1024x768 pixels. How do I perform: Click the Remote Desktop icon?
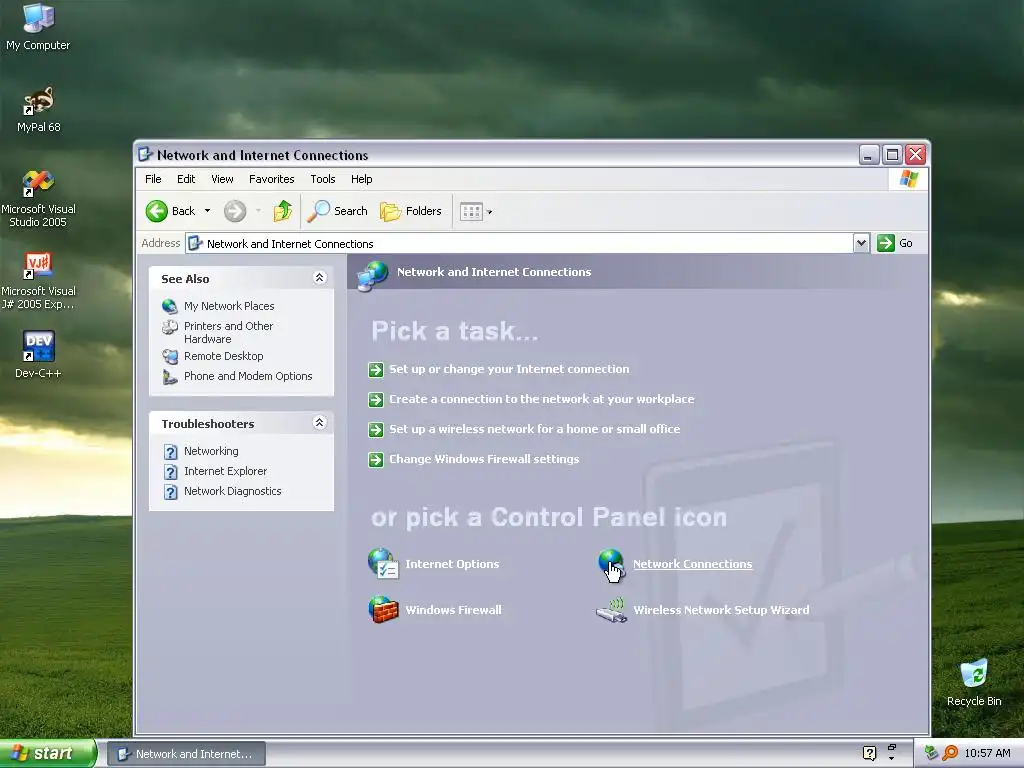[x=170, y=356]
